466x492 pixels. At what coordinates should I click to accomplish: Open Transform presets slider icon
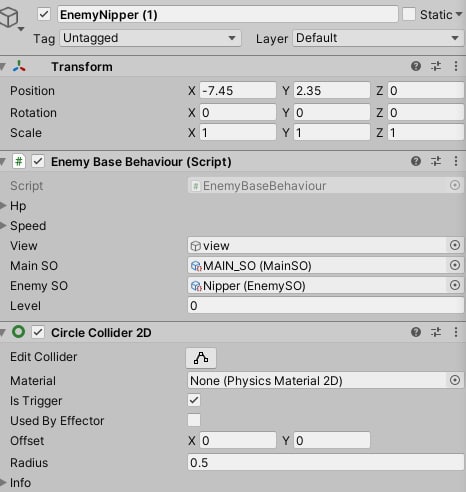click(436, 66)
